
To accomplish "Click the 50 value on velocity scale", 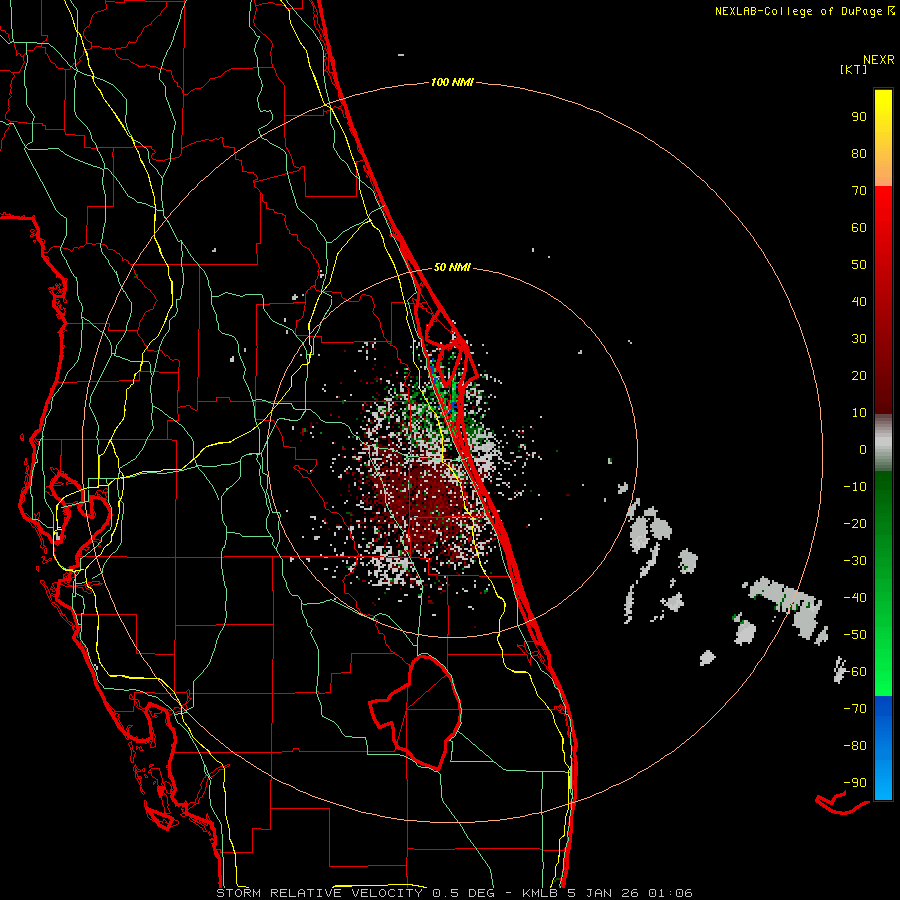I will coord(859,265).
